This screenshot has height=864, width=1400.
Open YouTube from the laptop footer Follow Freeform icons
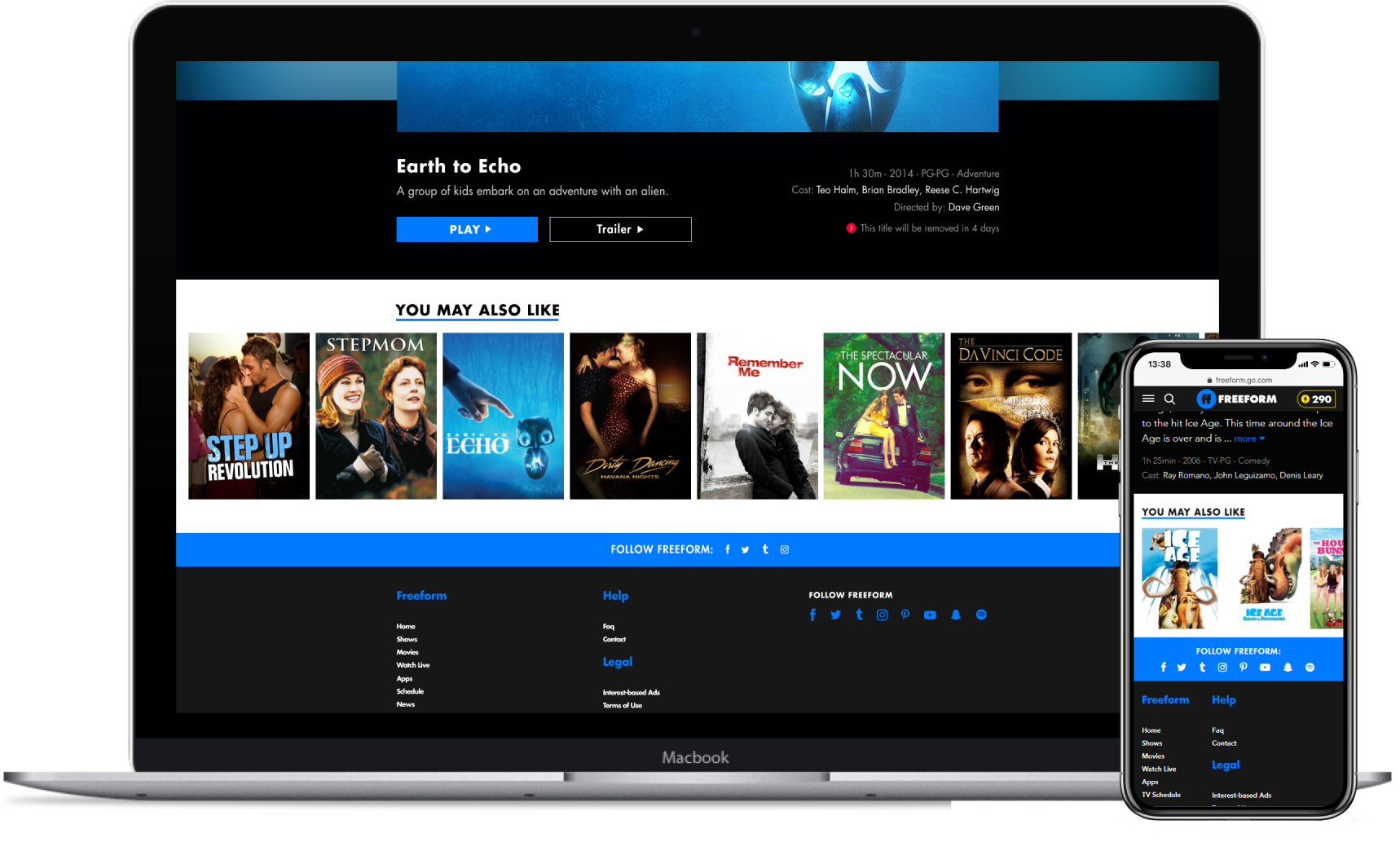click(930, 615)
